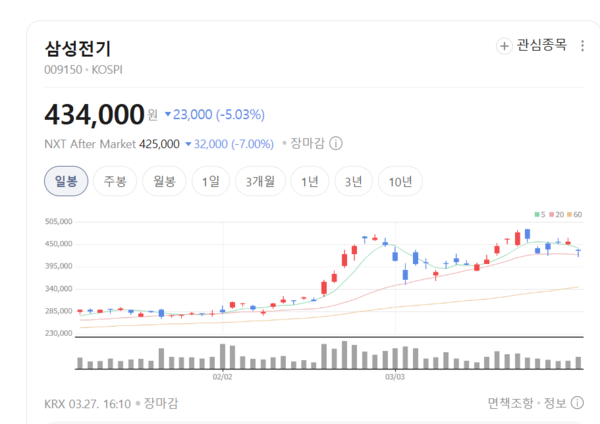Show the 1년 chart range
The image size is (600, 424).
(310, 181)
